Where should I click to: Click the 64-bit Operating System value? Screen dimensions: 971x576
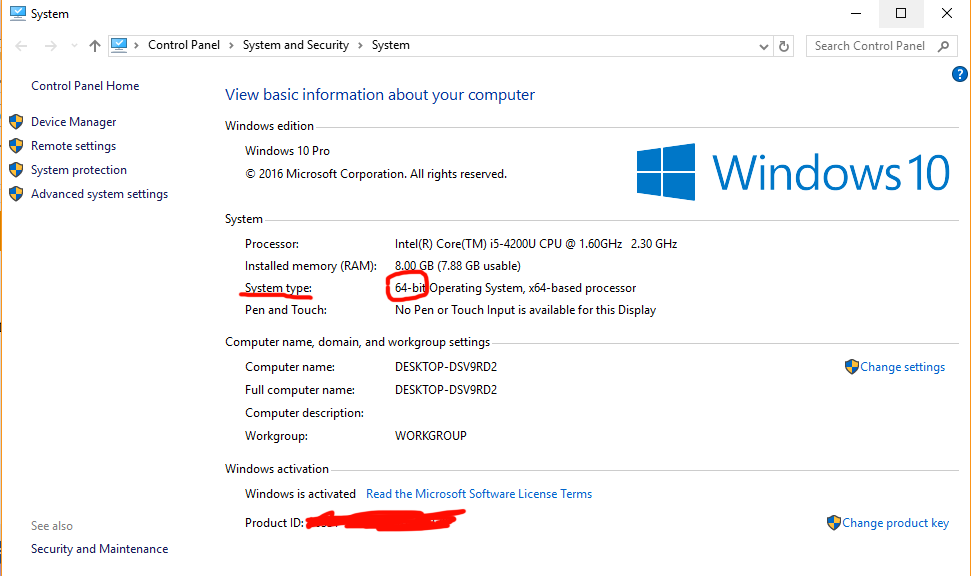pos(515,289)
